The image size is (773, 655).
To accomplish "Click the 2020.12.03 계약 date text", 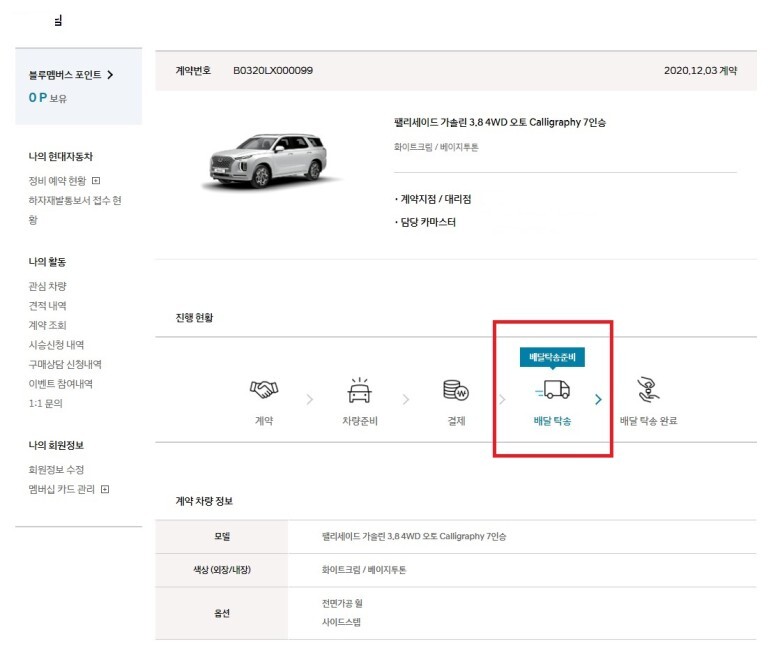I will [x=700, y=70].
